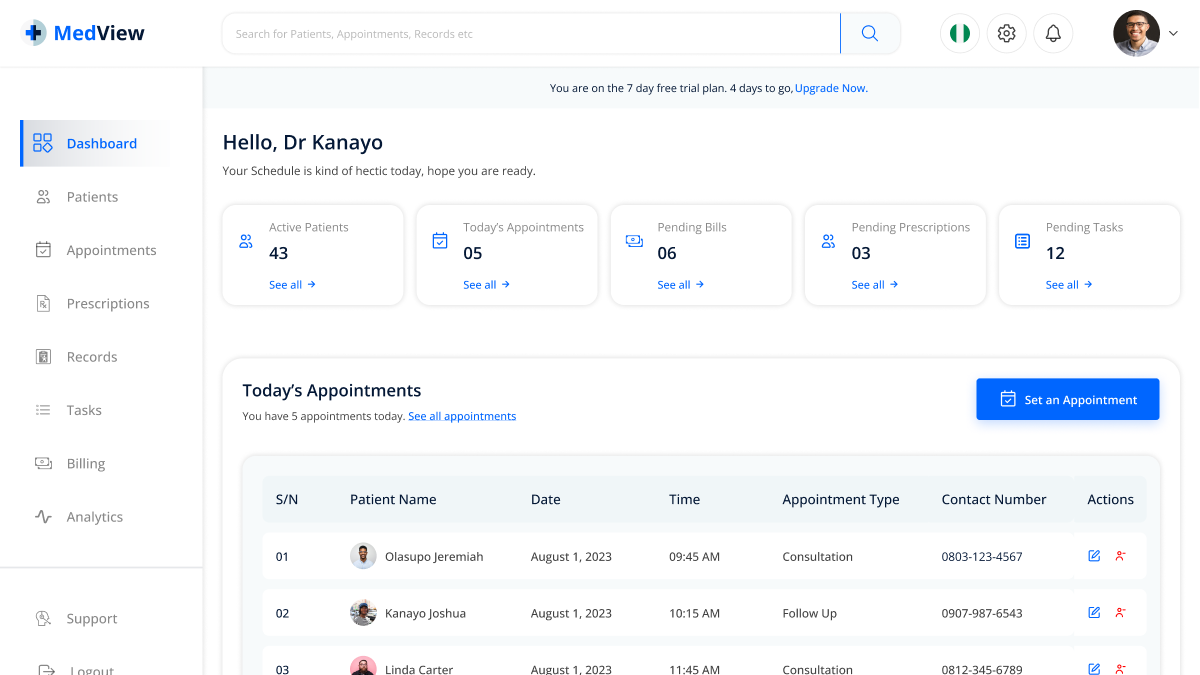Open the settings gear icon
Viewport: 1200px width, 675px height.
pyautogui.click(x=1006, y=34)
